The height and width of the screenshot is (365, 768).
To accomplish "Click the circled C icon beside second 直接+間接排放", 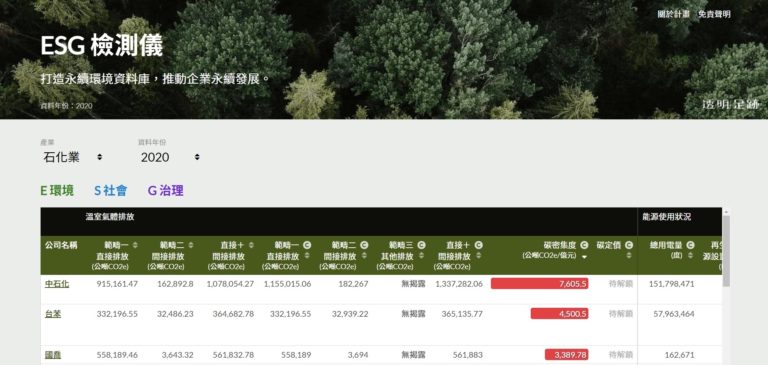I will 479,245.
